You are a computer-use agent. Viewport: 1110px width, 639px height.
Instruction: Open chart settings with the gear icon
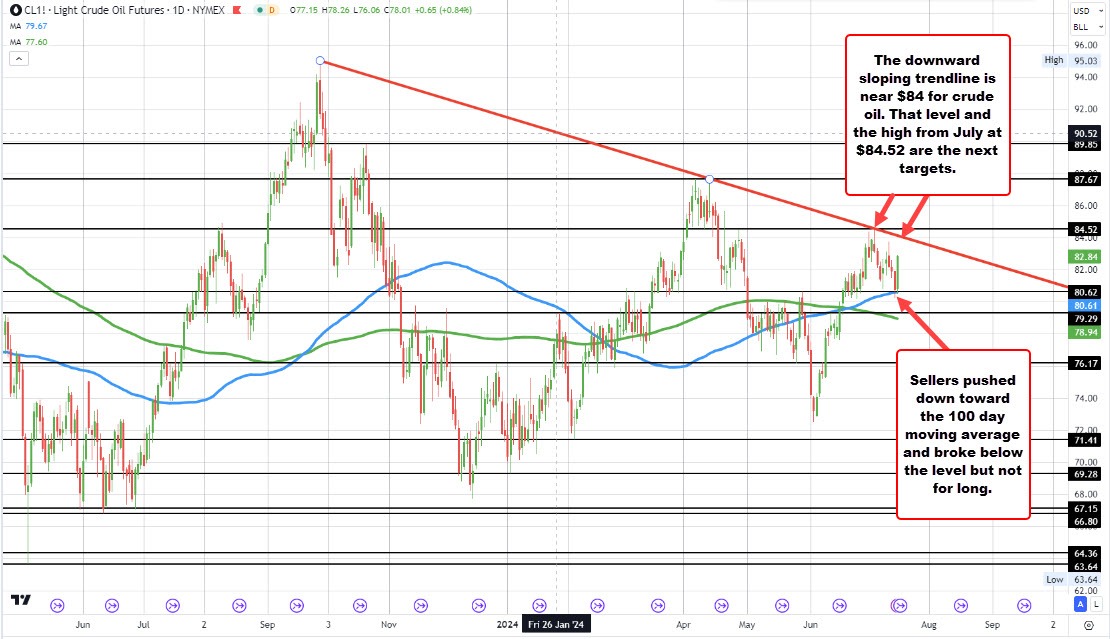click(x=1089, y=626)
